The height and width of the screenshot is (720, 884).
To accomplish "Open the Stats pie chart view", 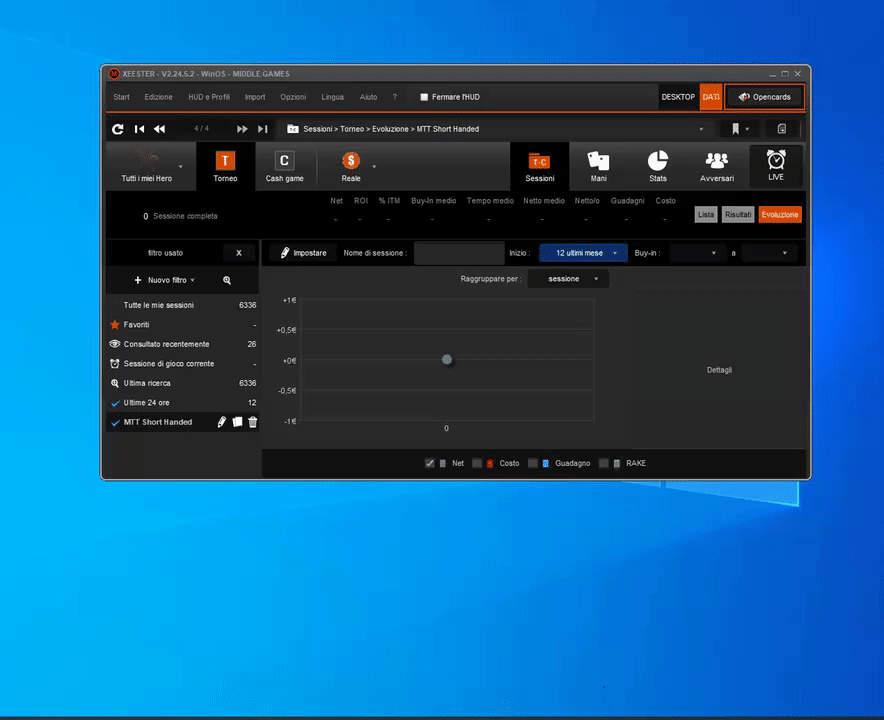I will coord(657,166).
